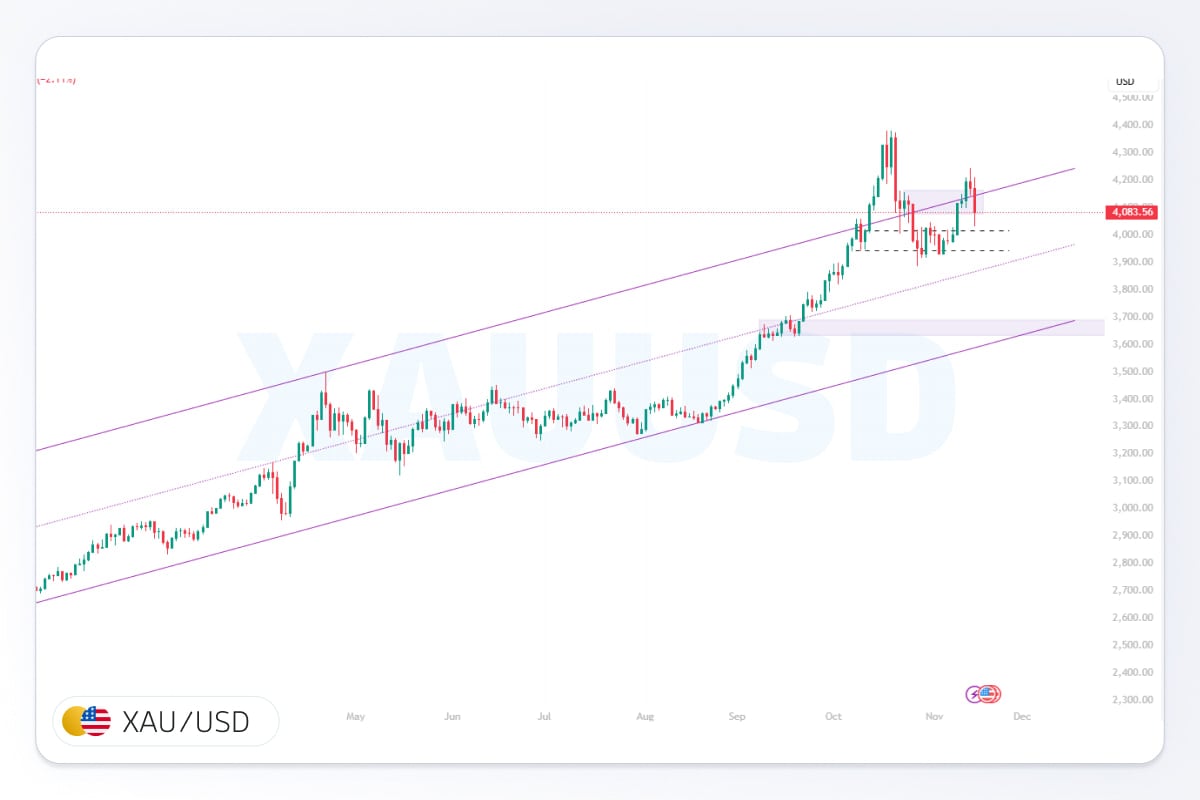Select the Oct label on the time axis

833,716
